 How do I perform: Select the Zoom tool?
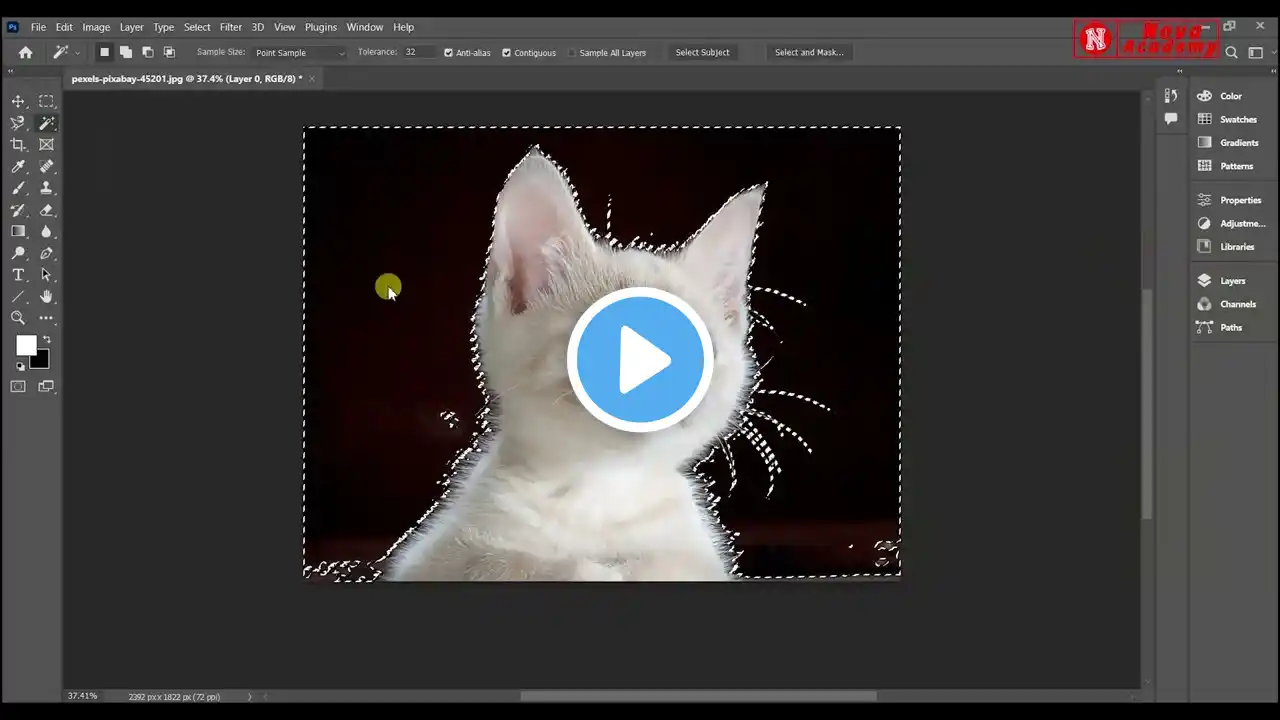[x=18, y=318]
